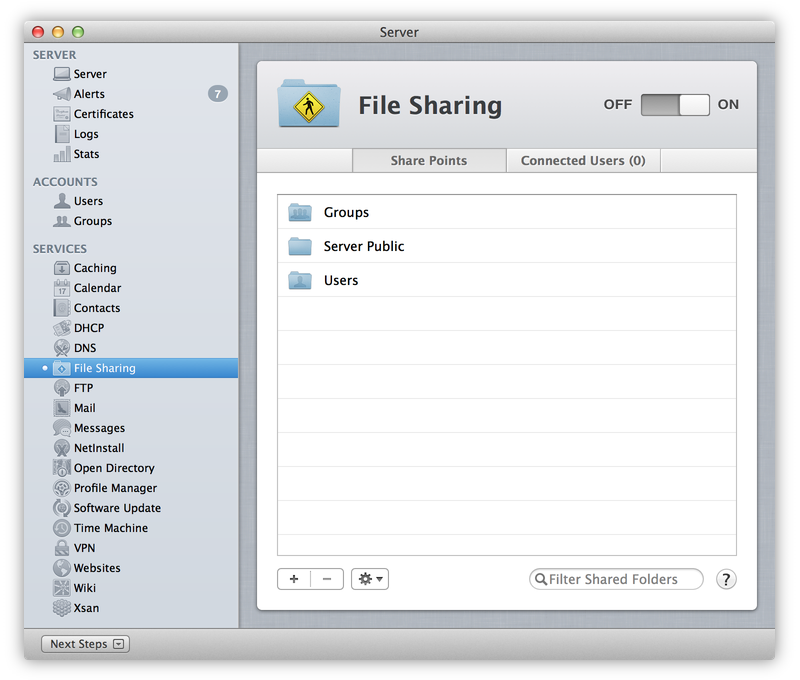Open the gear action menu
Viewport: 800px width, 680px height.
370,579
